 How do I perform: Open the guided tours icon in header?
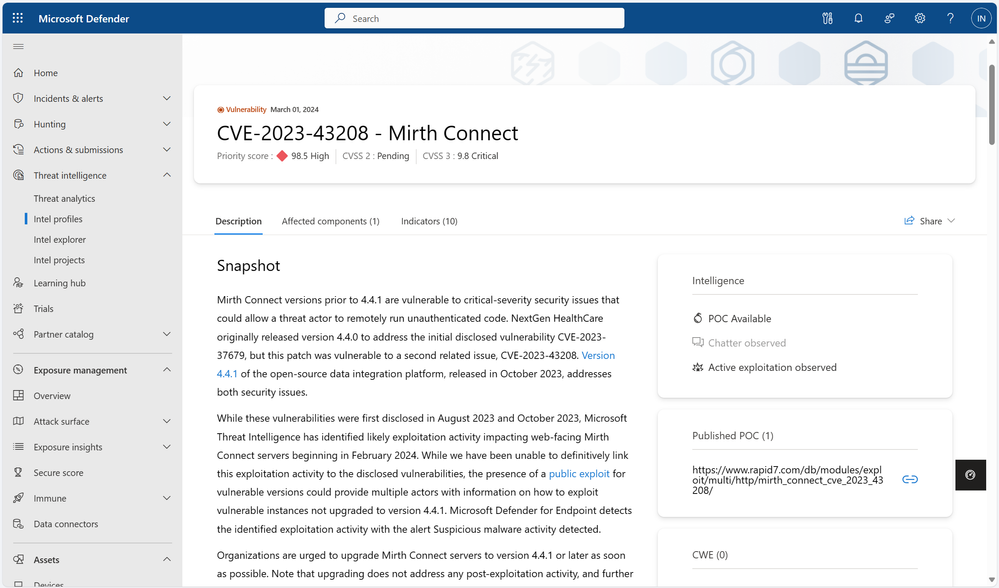click(827, 18)
